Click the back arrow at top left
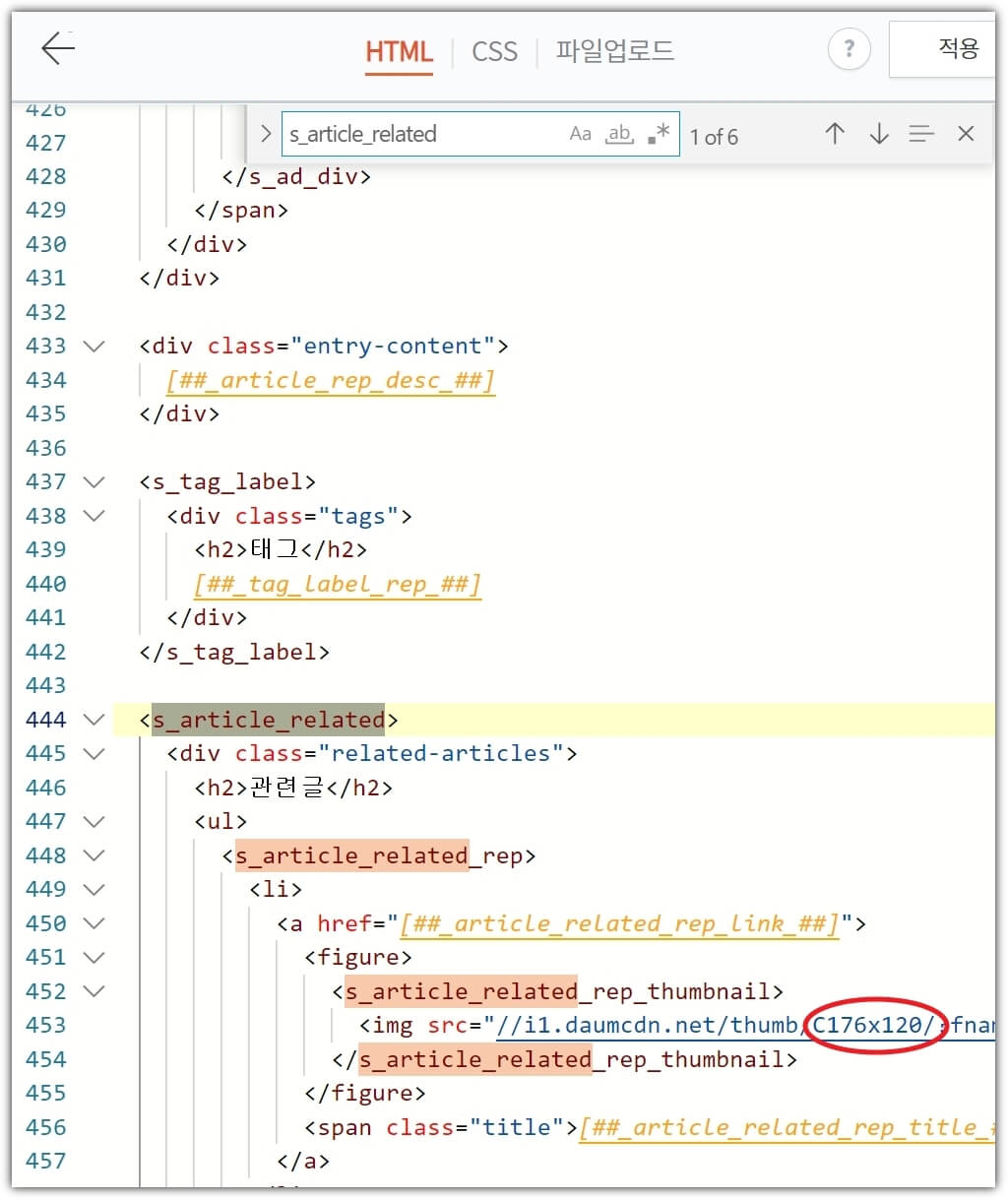Viewport: 1008px width, 1200px height. point(56,48)
